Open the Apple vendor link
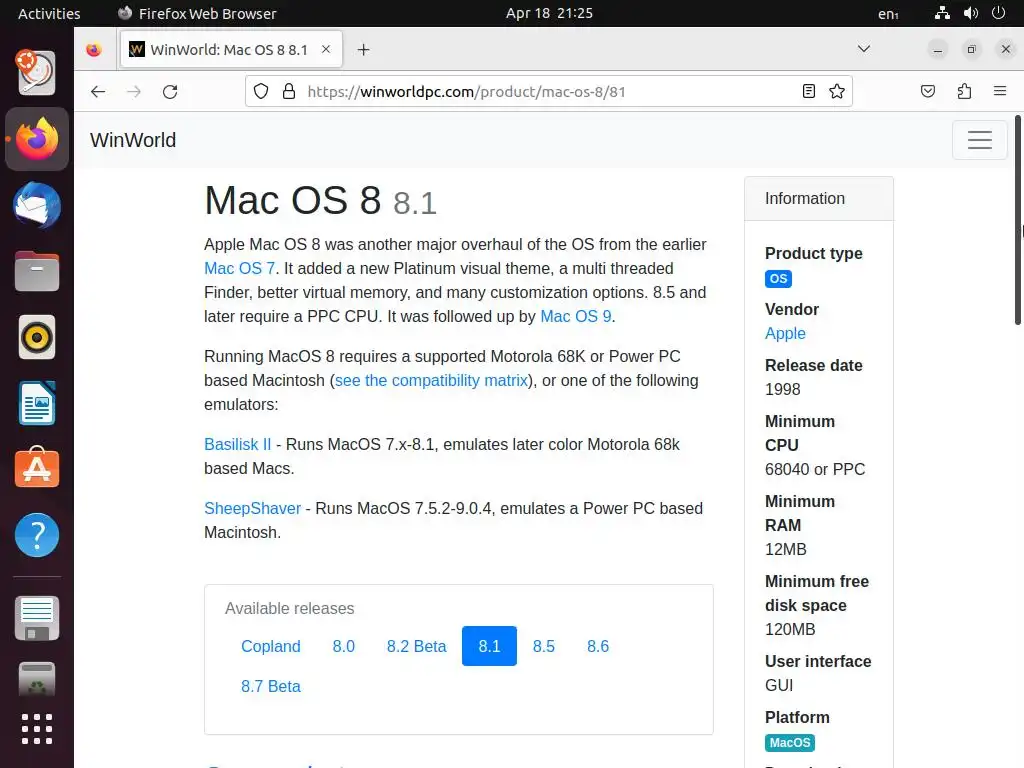Viewport: 1024px width, 768px height. click(x=785, y=333)
